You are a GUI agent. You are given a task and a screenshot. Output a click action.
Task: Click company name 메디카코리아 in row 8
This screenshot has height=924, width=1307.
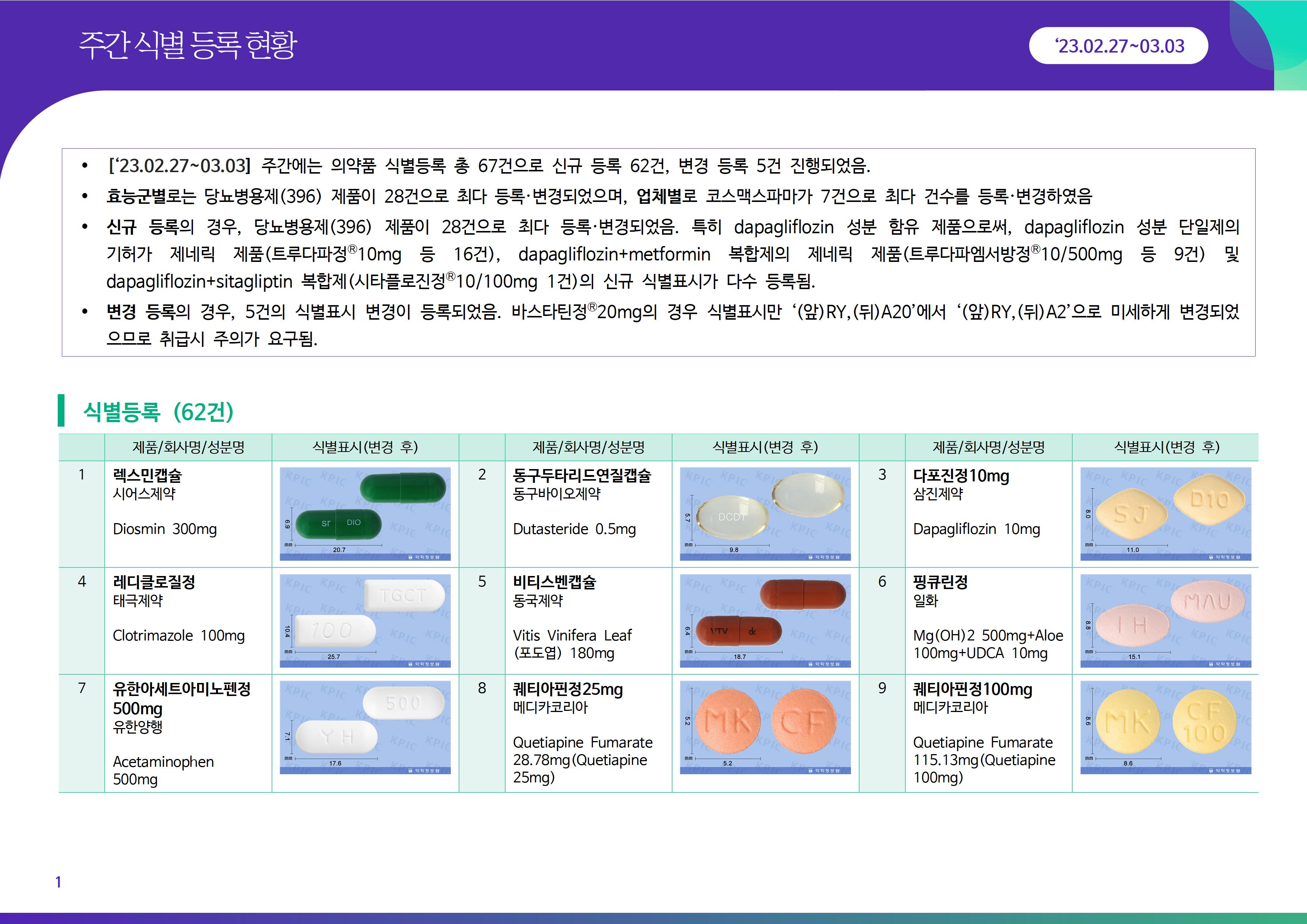[x=550, y=708]
